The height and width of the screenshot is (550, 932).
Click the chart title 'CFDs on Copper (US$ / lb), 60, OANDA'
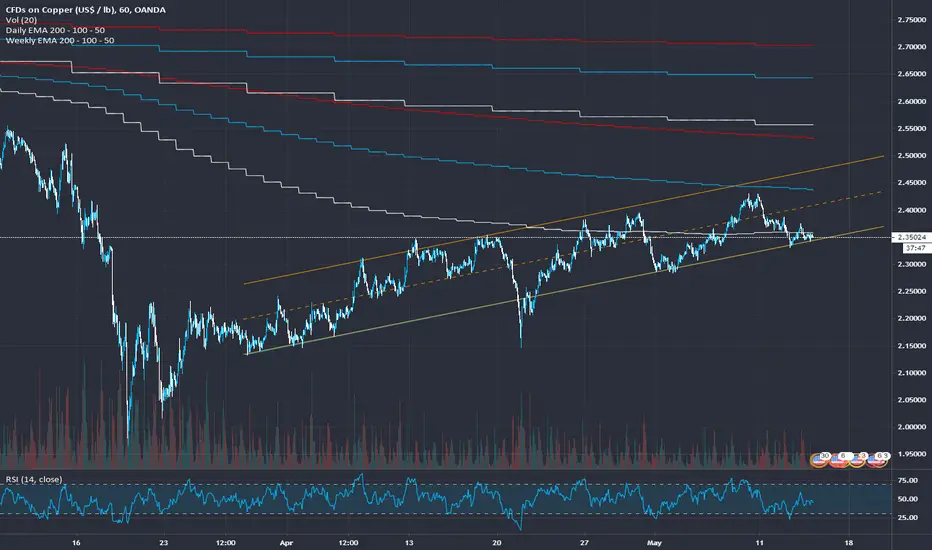(86, 10)
